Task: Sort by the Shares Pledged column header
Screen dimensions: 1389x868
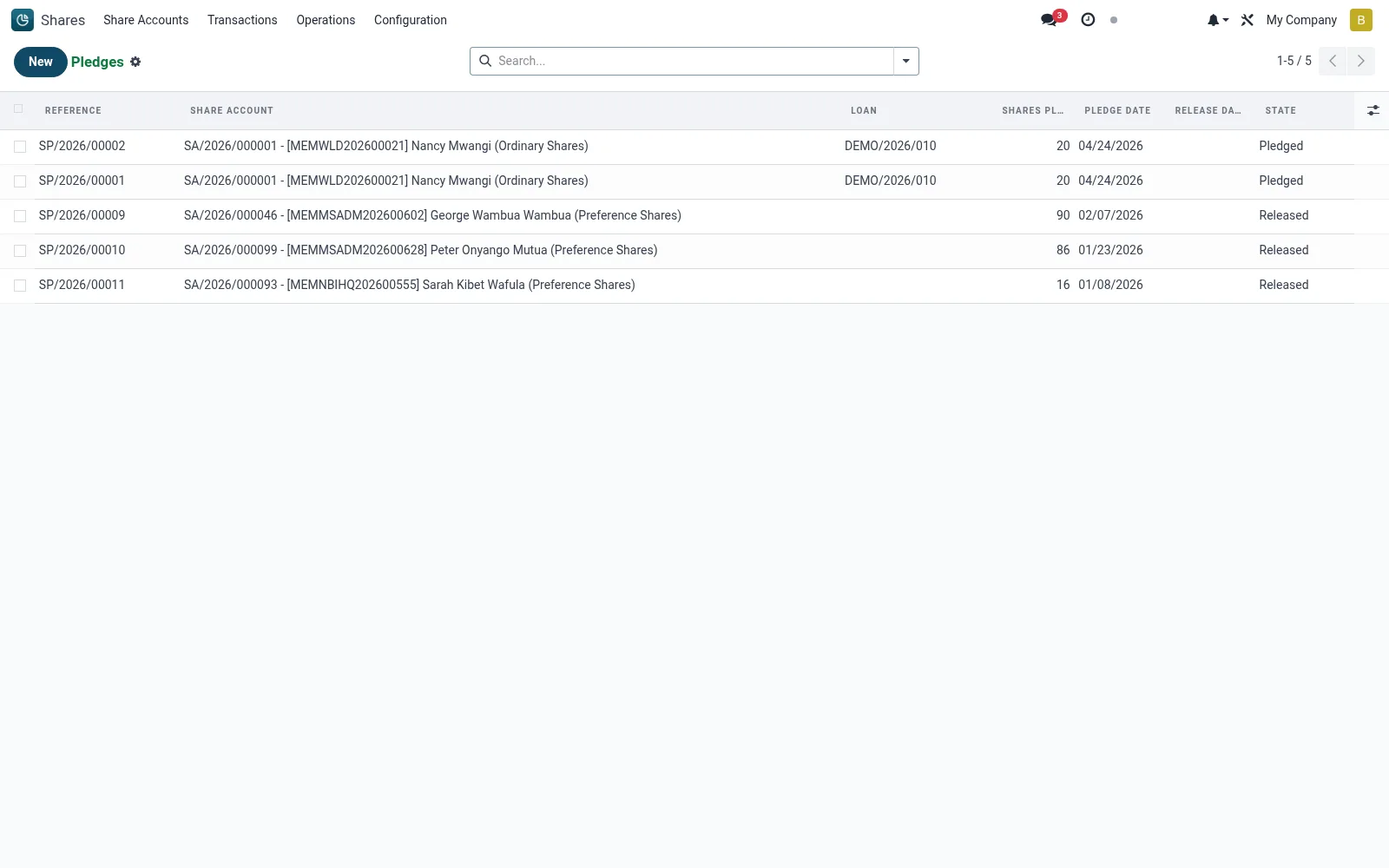Action: 1032,110
